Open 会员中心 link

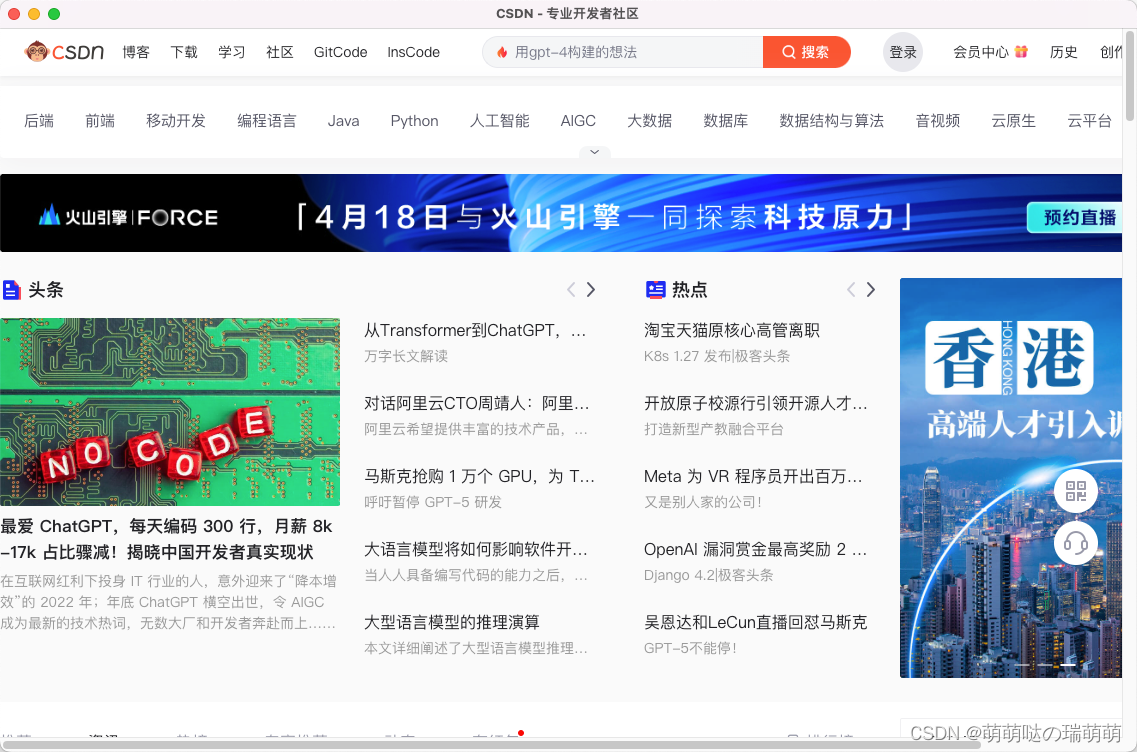click(x=980, y=52)
